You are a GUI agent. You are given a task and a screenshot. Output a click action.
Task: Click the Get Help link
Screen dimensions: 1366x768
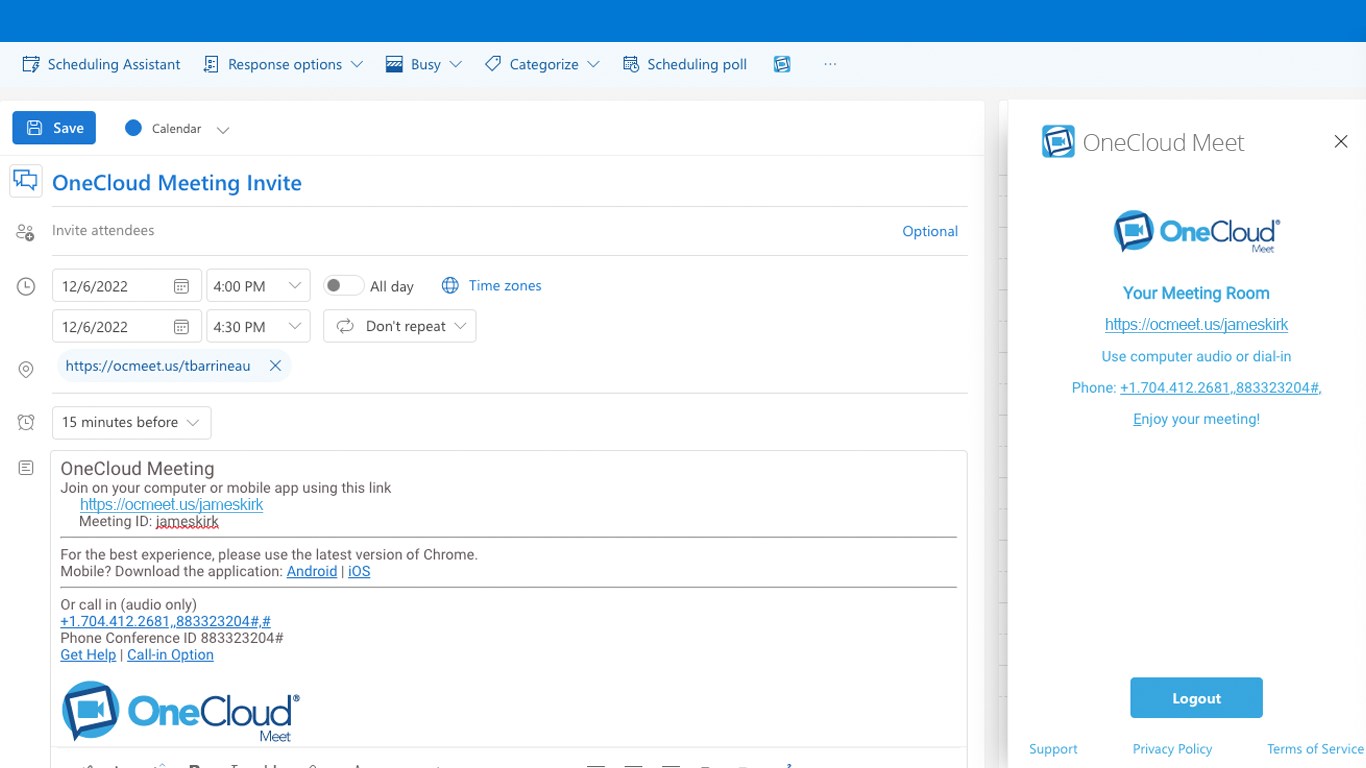pos(88,655)
